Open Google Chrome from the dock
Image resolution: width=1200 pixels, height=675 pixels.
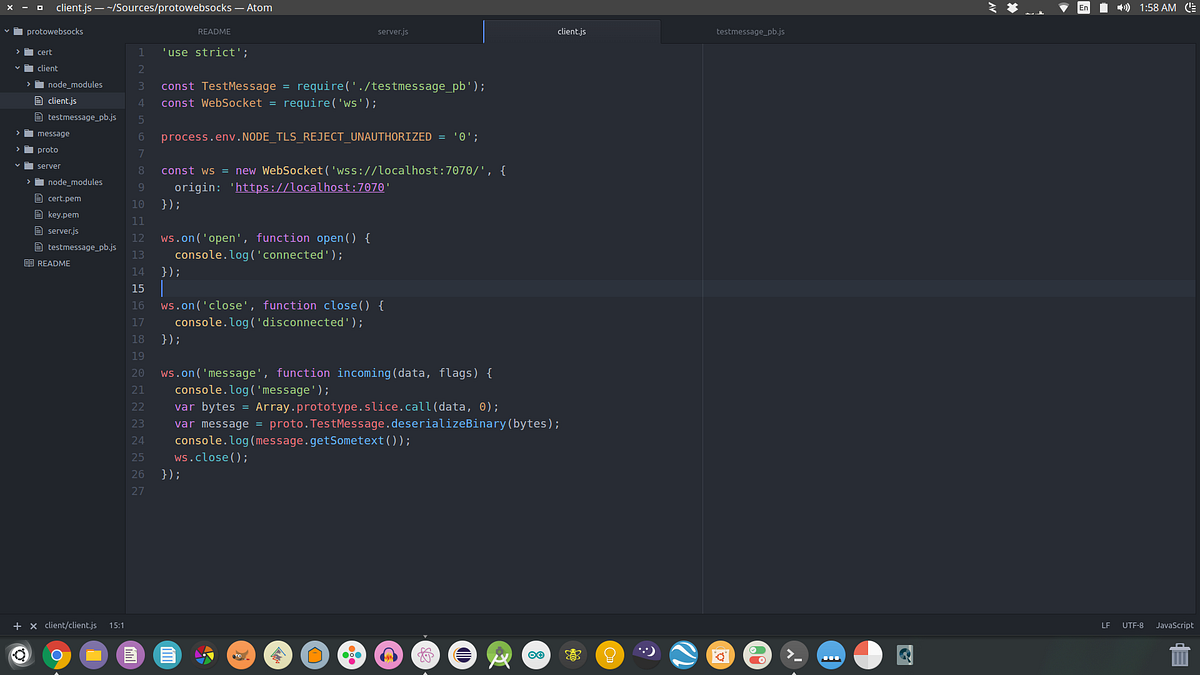57,655
